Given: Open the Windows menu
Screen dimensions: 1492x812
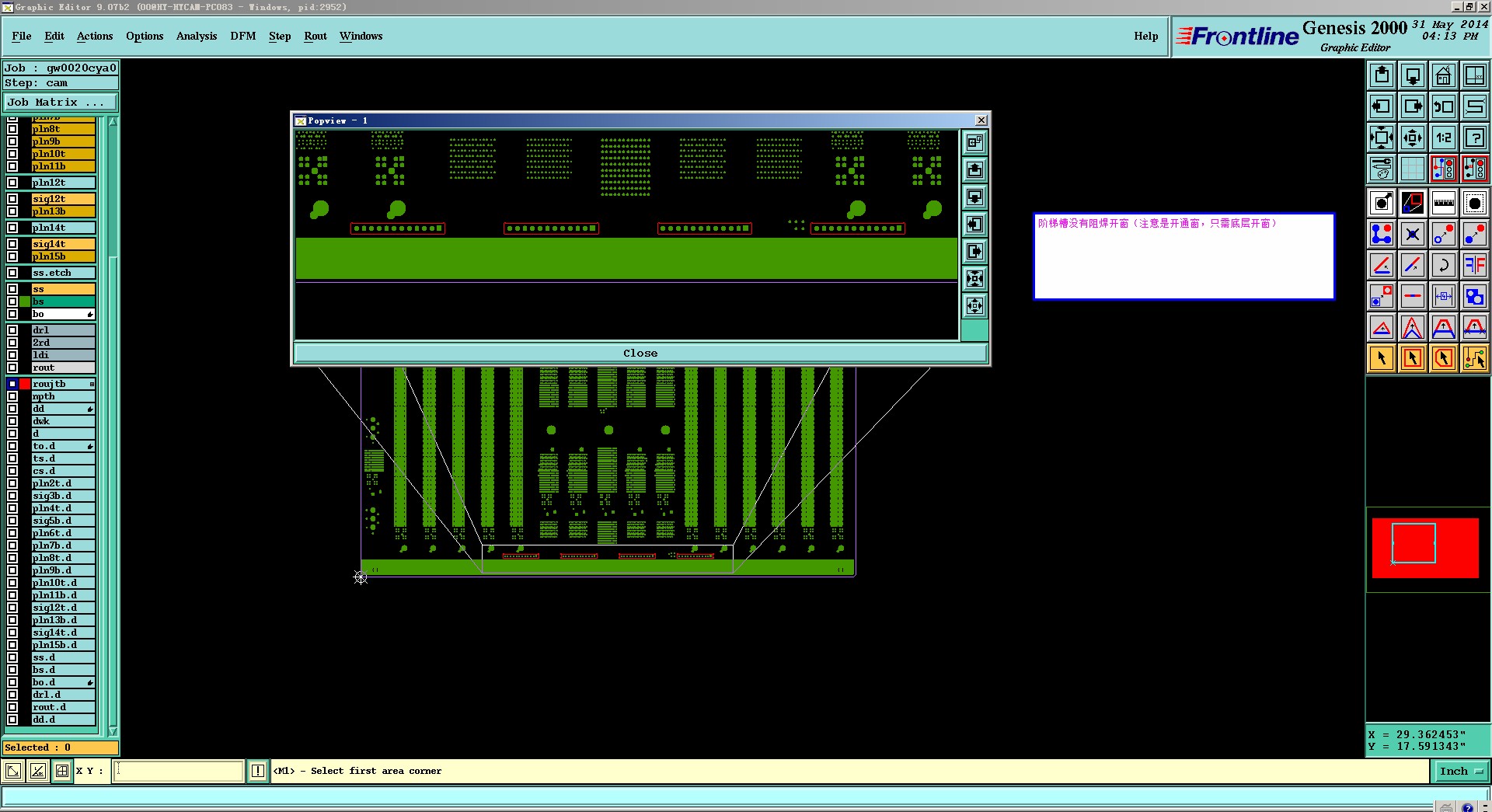Looking at the screenshot, I should 361,36.
